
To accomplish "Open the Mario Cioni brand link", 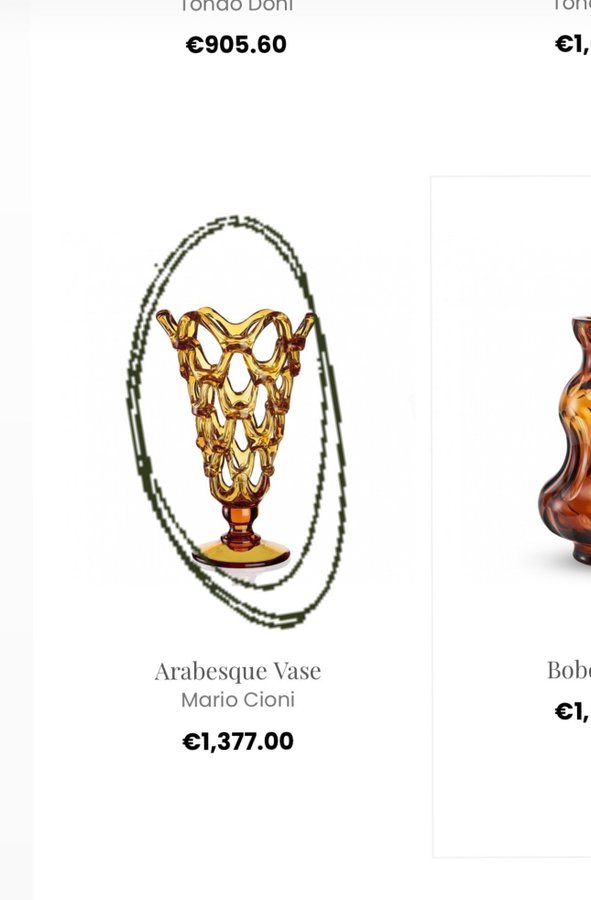I will point(238,700).
